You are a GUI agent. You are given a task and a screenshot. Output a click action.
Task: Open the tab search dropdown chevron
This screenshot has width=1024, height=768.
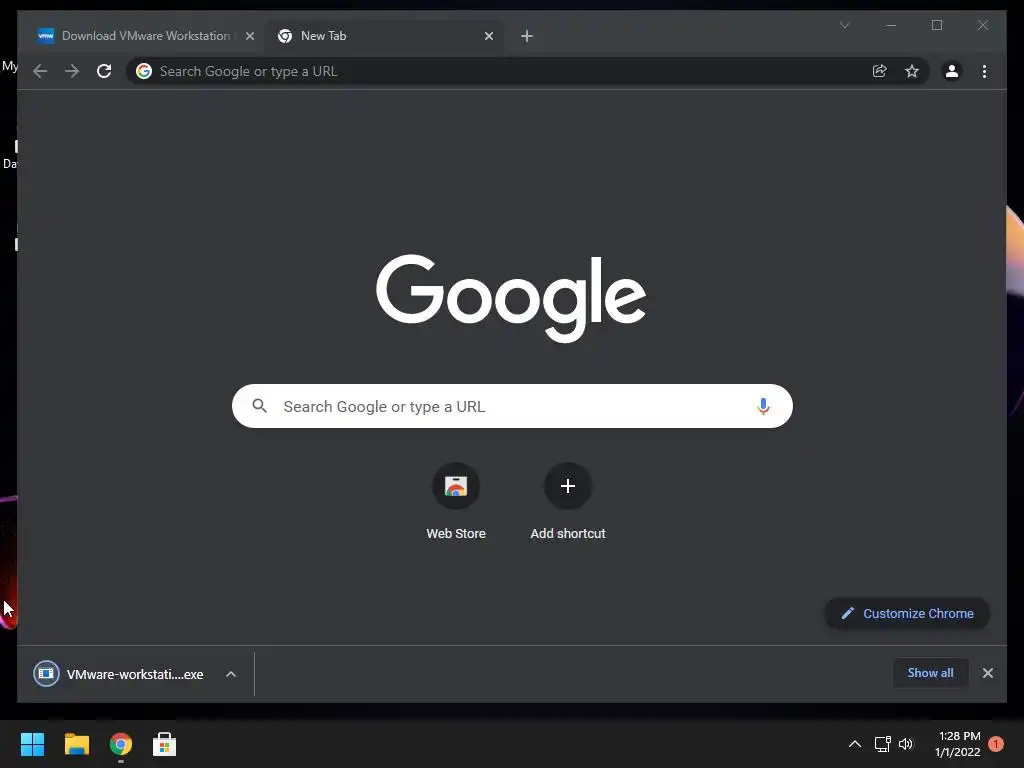point(844,25)
